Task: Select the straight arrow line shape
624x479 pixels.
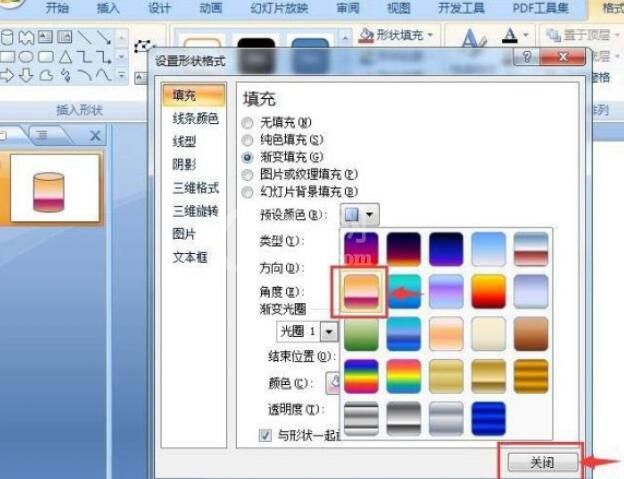Action: [x=103, y=37]
